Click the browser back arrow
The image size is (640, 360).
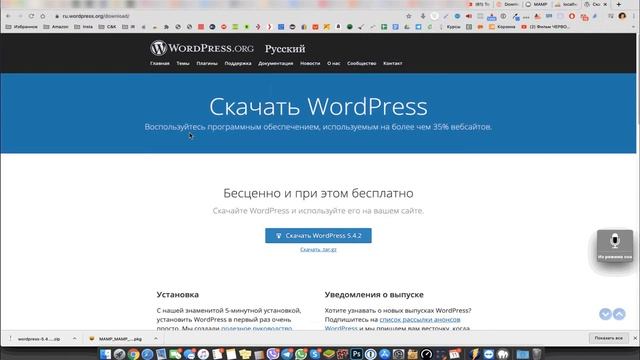pos(8,16)
